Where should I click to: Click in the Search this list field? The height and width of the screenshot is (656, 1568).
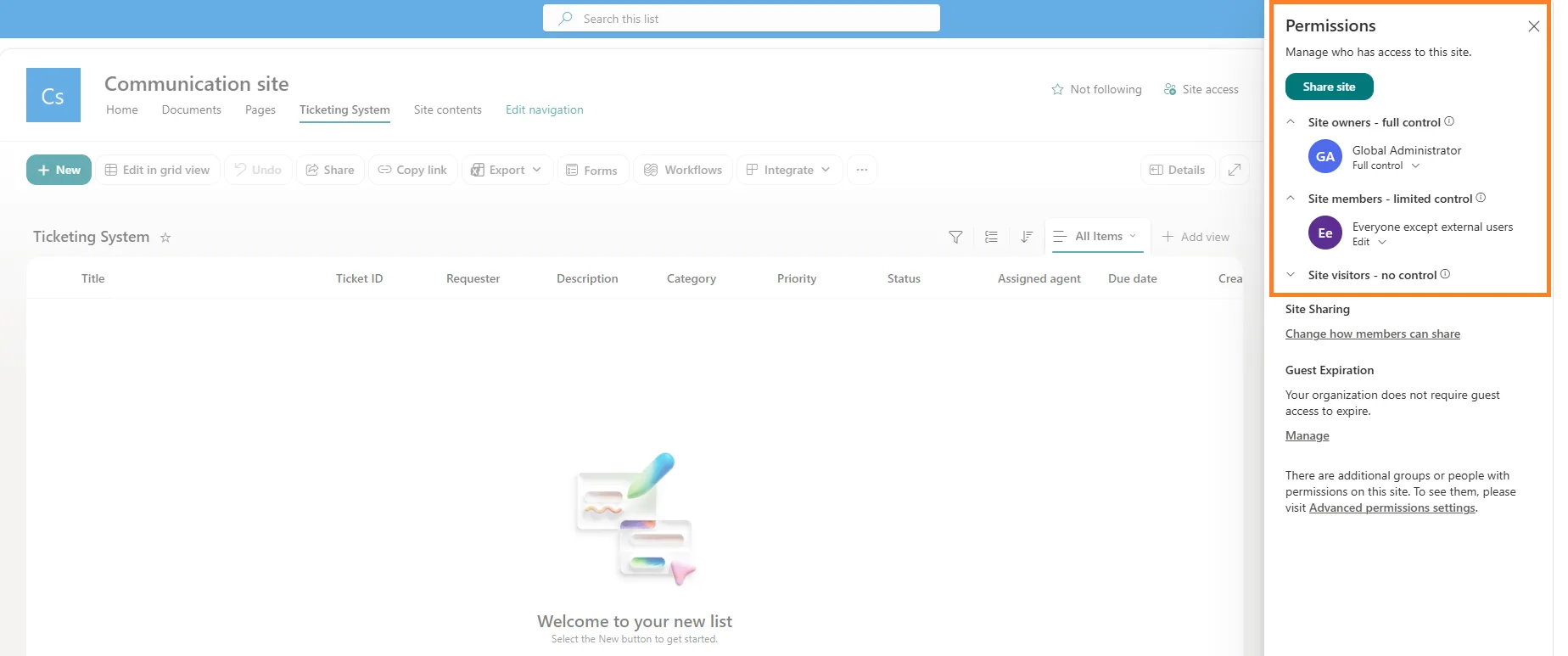(742, 18)
